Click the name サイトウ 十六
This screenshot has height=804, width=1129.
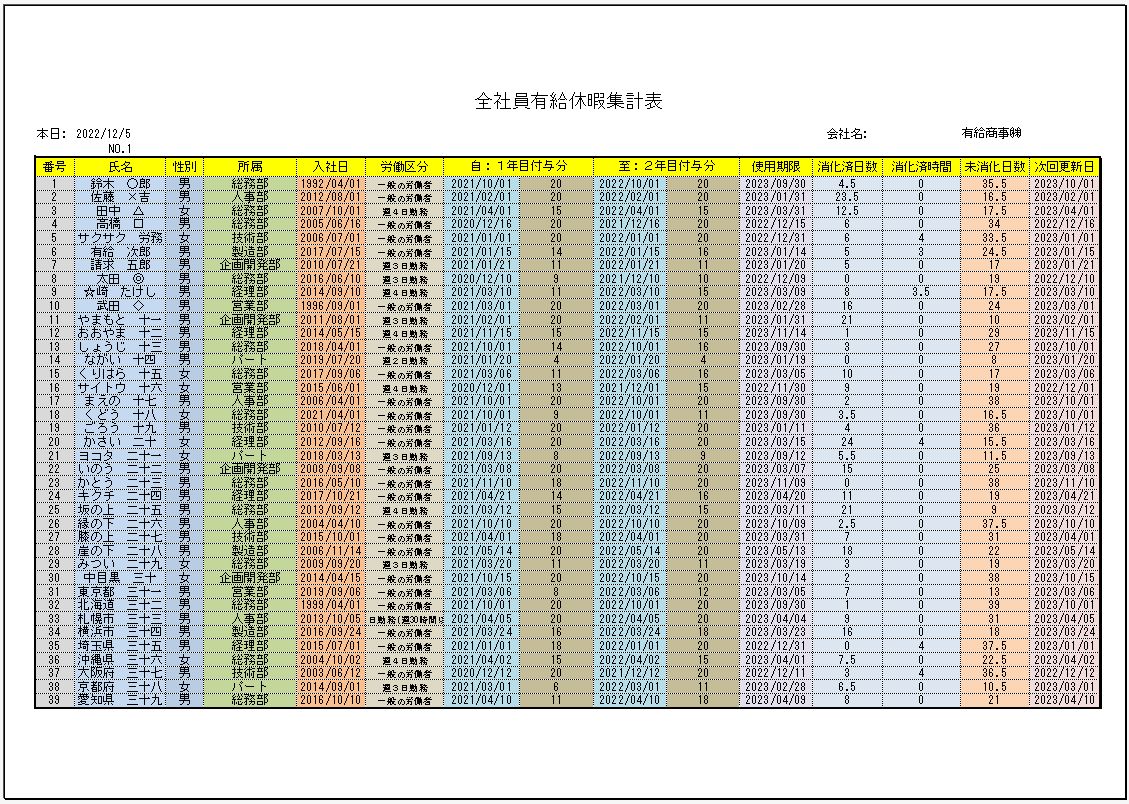pos(120,387)
